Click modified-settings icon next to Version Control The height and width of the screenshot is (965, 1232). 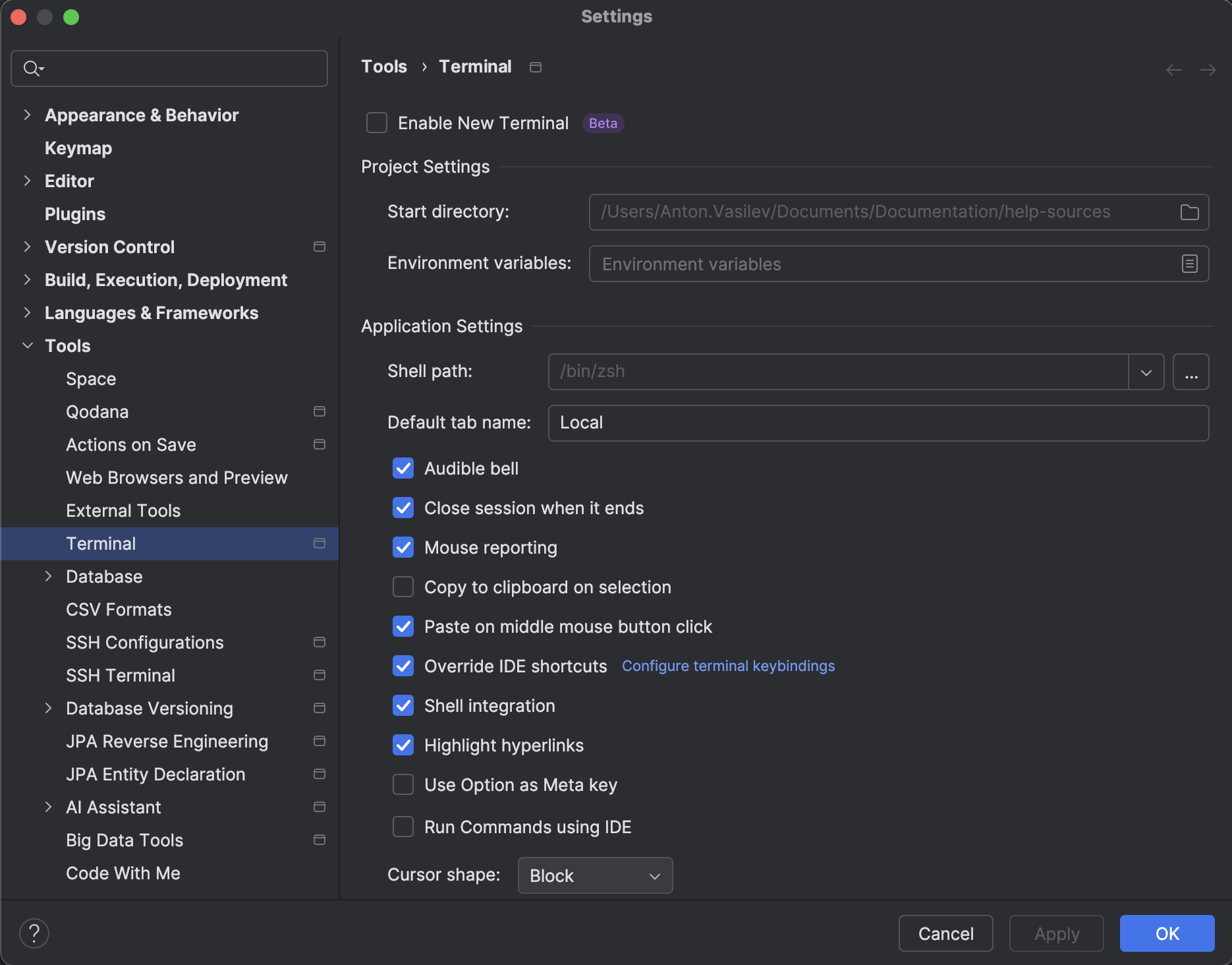tap(319, 247)
